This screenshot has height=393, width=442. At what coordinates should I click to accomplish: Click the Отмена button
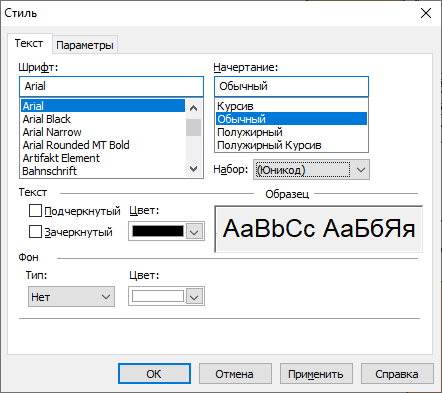click(235, 374)
